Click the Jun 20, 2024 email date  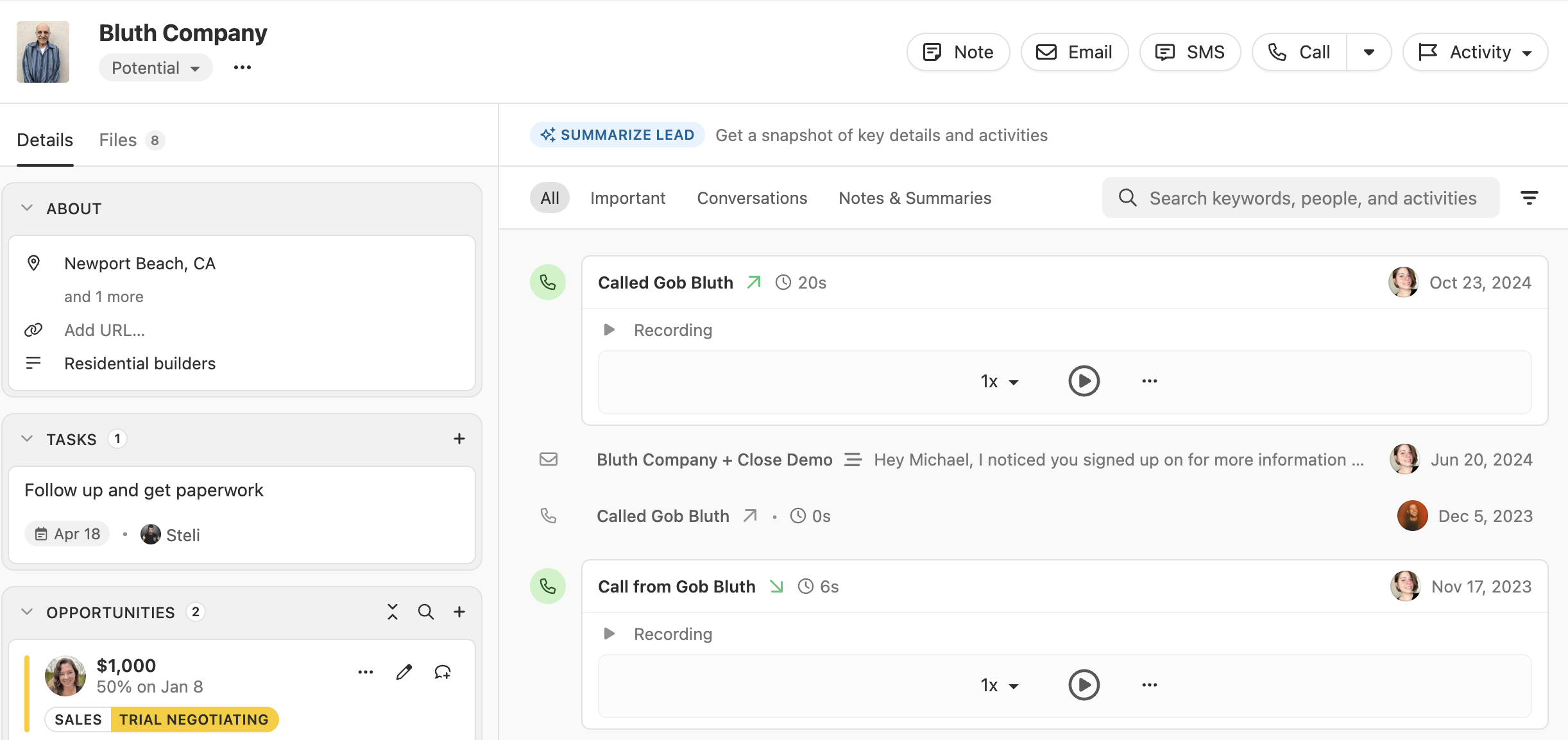1481,459
